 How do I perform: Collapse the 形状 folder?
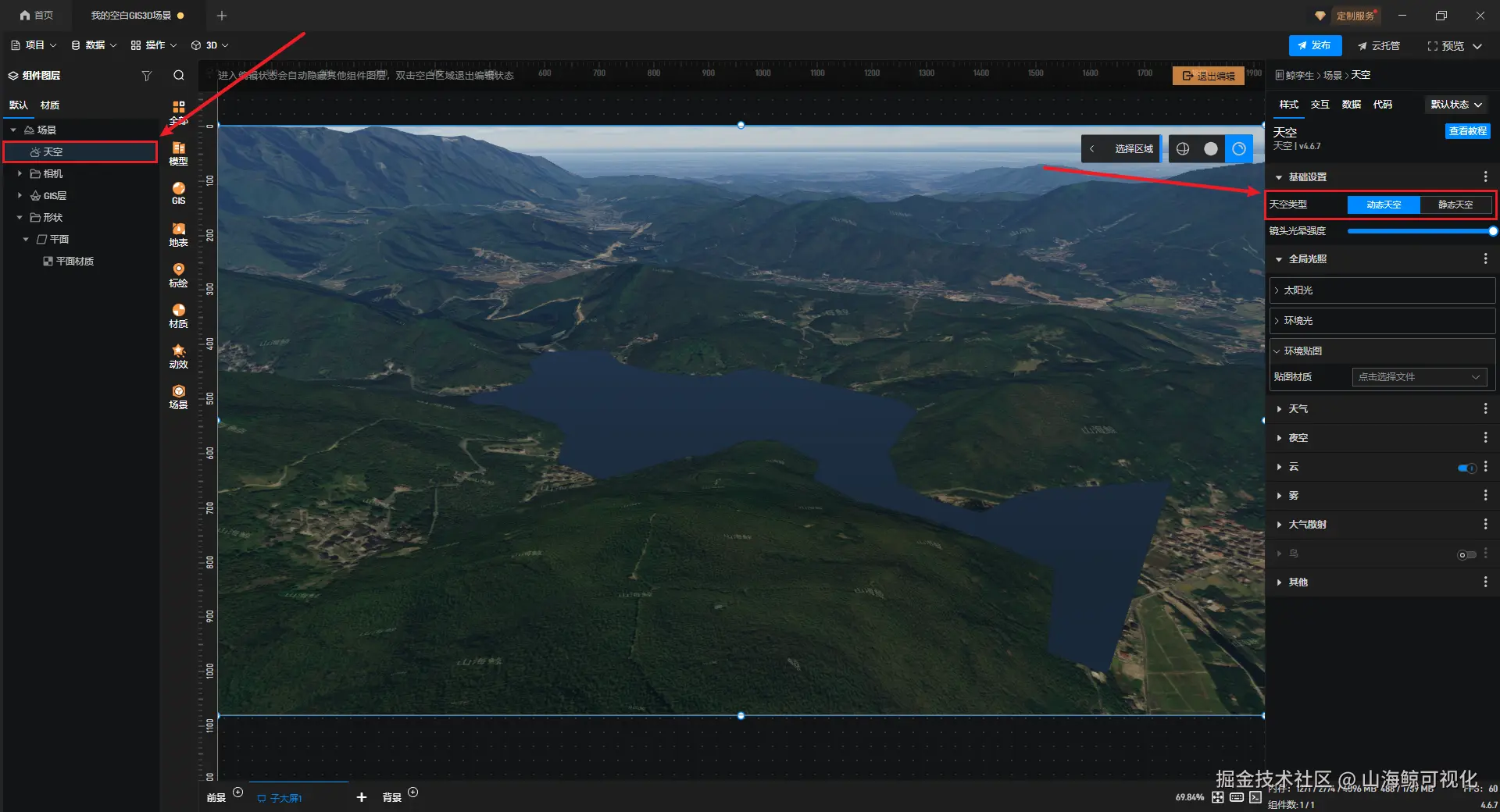pyautogui.click(x=20, y=218)
